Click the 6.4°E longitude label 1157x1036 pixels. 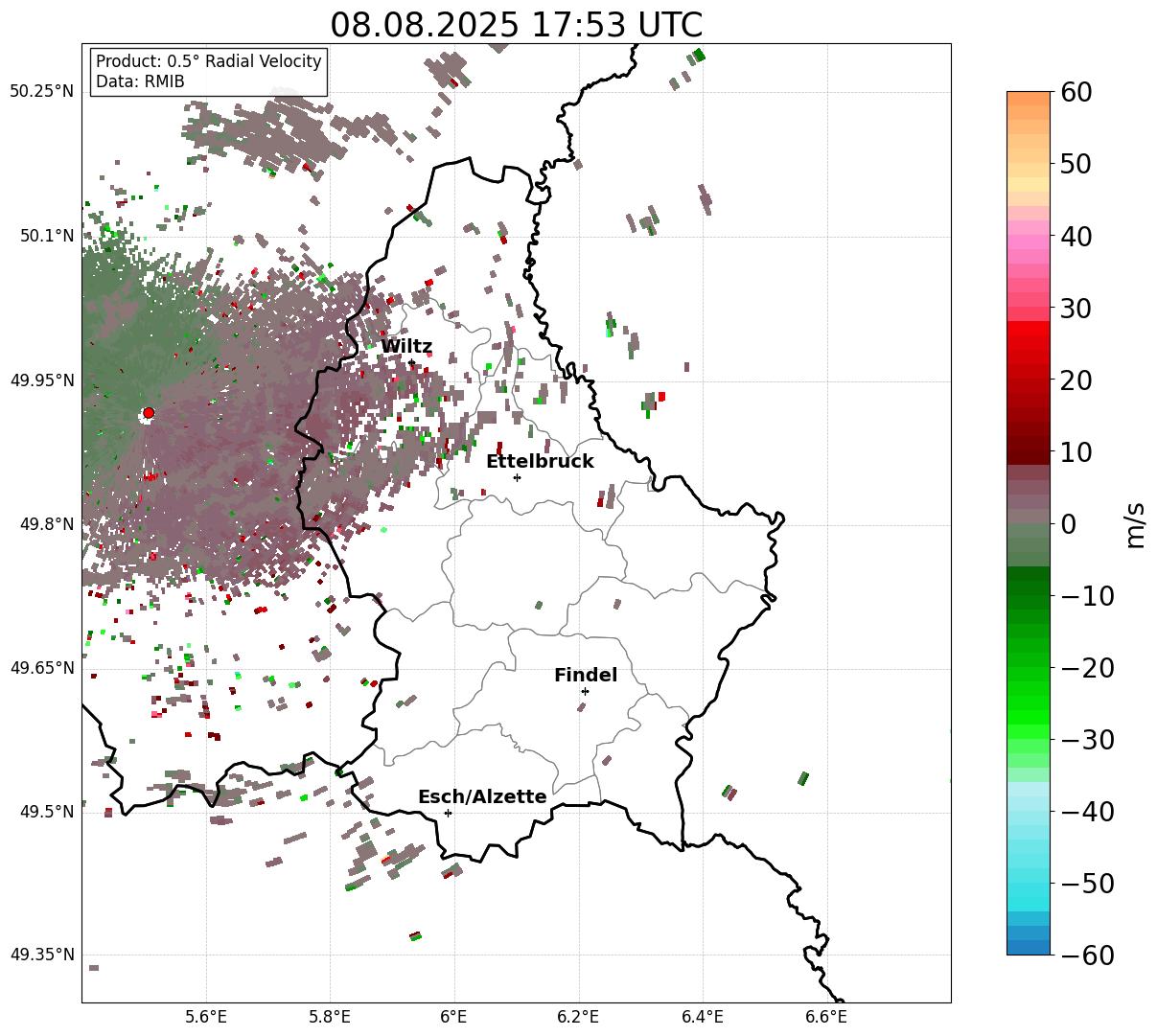[703, 1016]
